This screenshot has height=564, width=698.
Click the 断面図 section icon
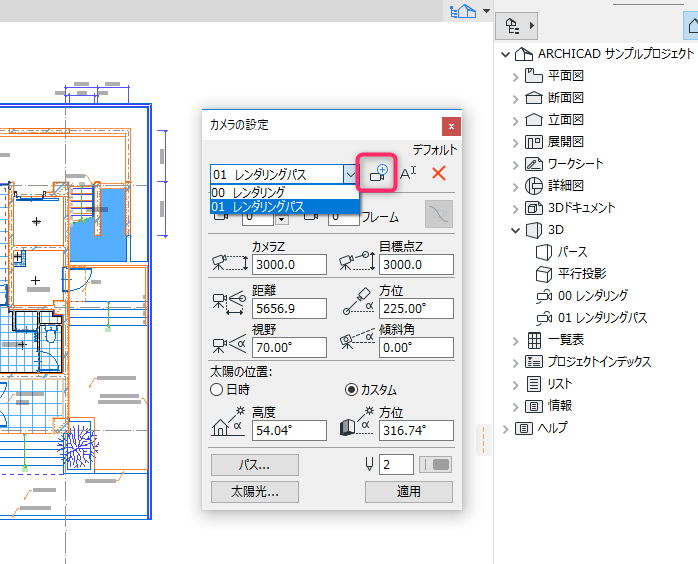[533, 97]
